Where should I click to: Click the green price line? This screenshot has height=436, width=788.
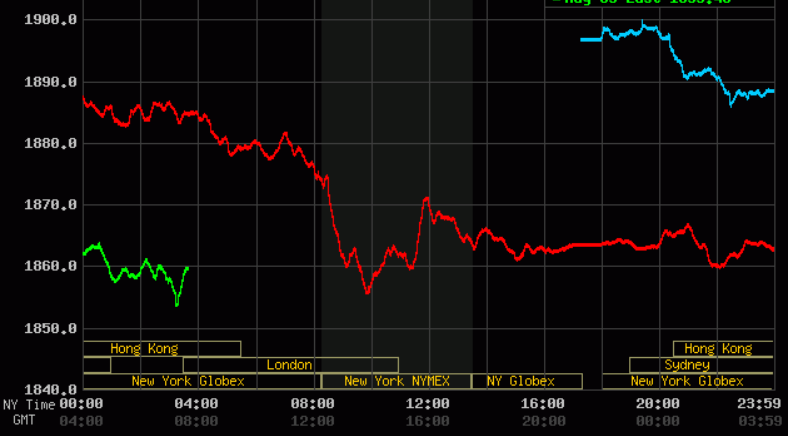pyautogui.click(x=120, y=272)
